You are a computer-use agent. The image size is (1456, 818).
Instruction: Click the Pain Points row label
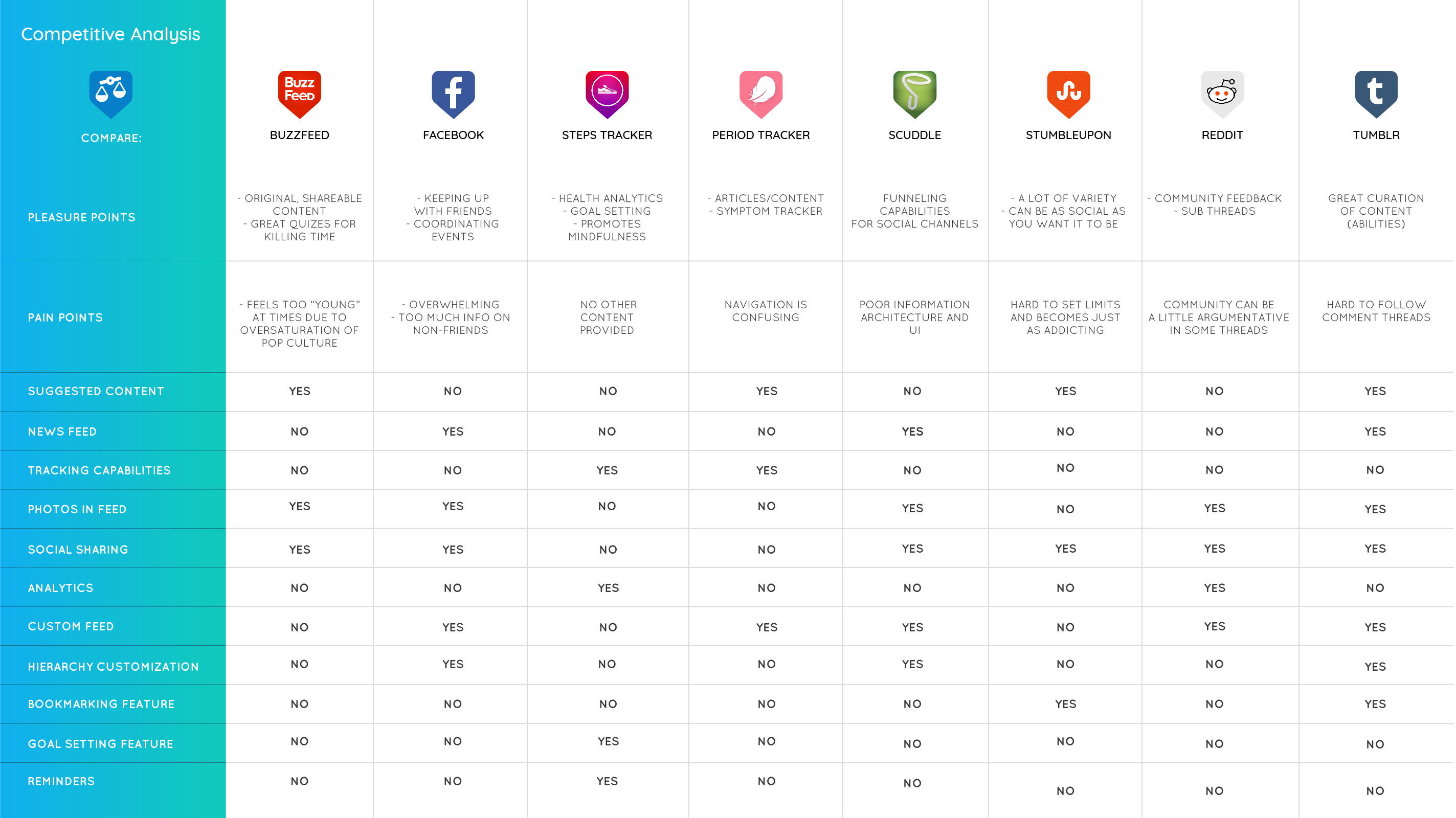click(x=65, y=317)
